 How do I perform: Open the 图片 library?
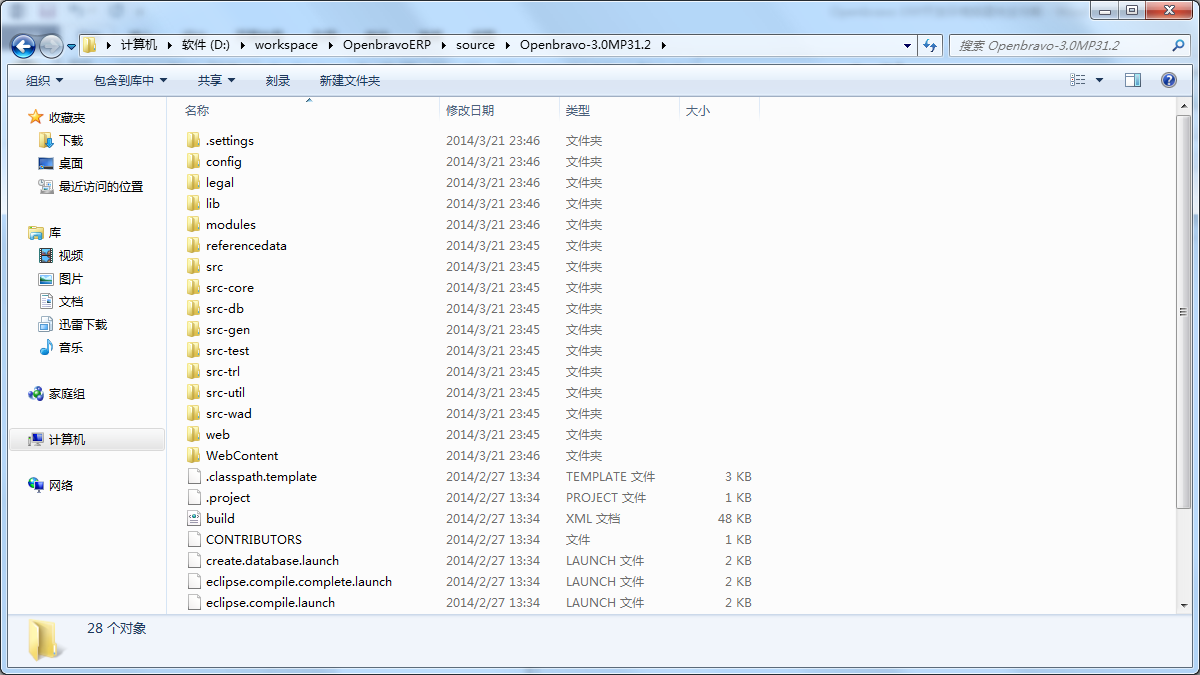71,278
